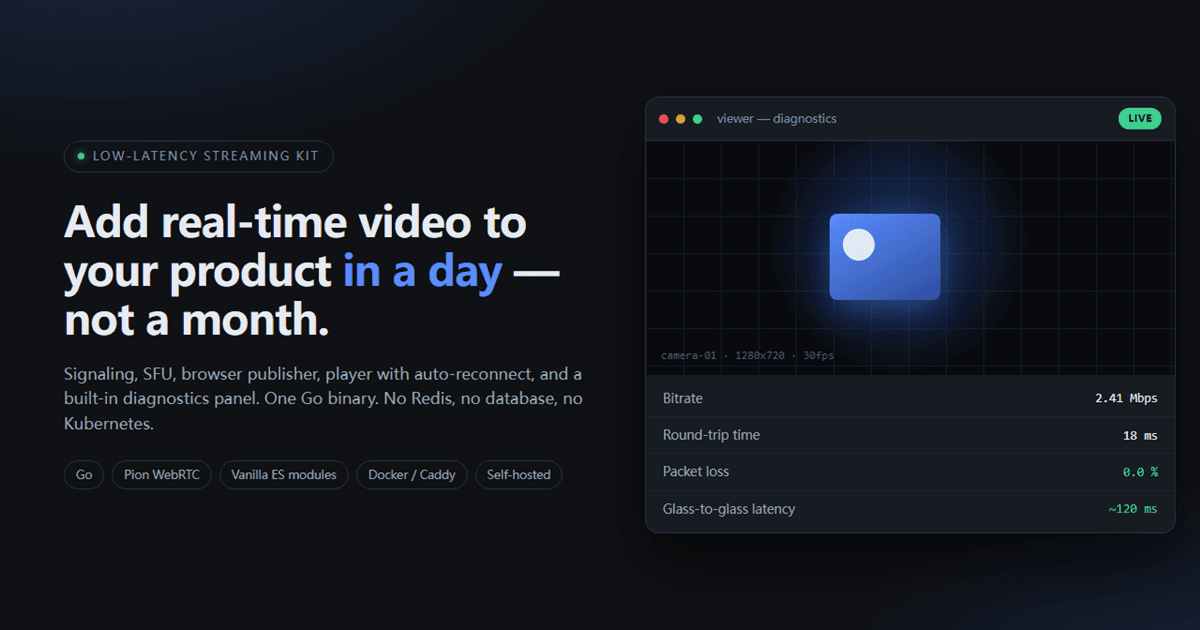Click the 2.41 Mbps value
1200x630 pixels.
coord(1126,398)
